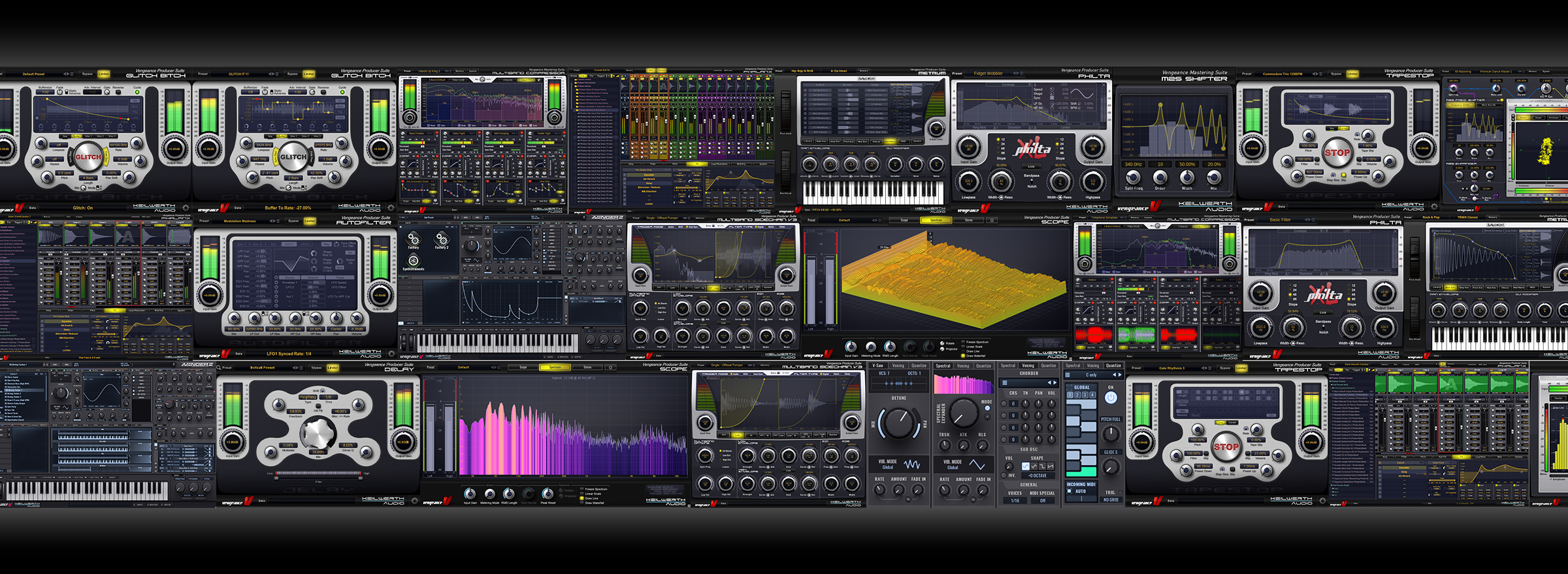1568x574 pixels.
Task: Open the Voicing tab beside the V-Saw tab
Action: [x=898, y=365]
